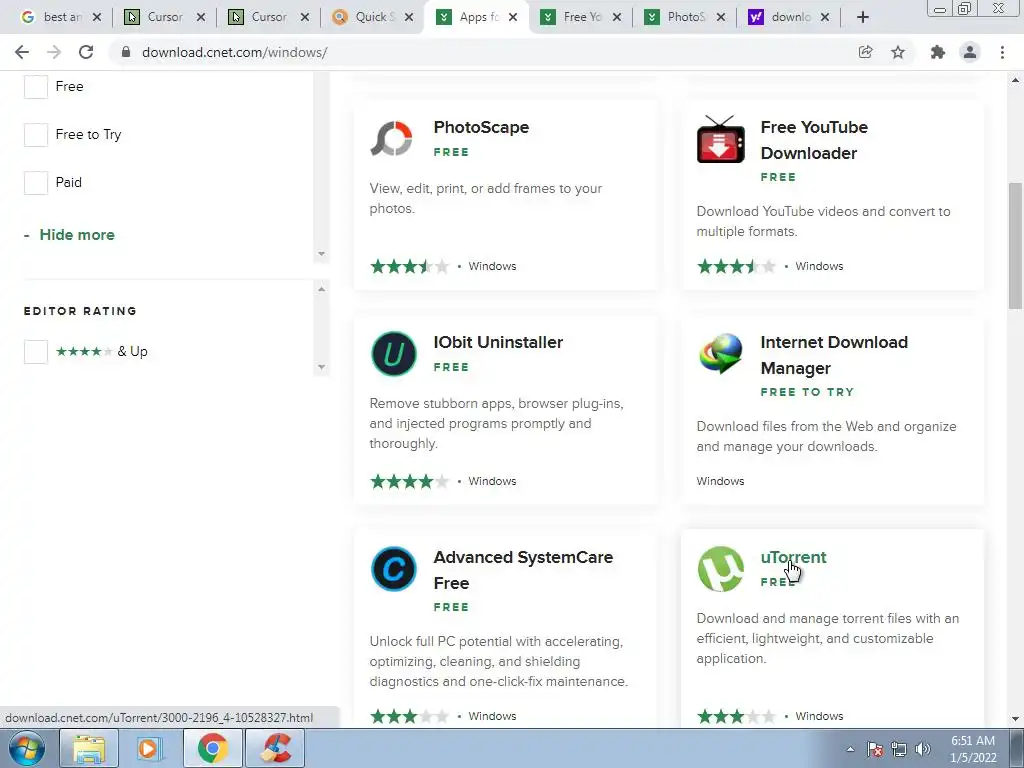
Task: Open the Chrome profile avatar
Action: pyautogui.click(x=970, y=52)
